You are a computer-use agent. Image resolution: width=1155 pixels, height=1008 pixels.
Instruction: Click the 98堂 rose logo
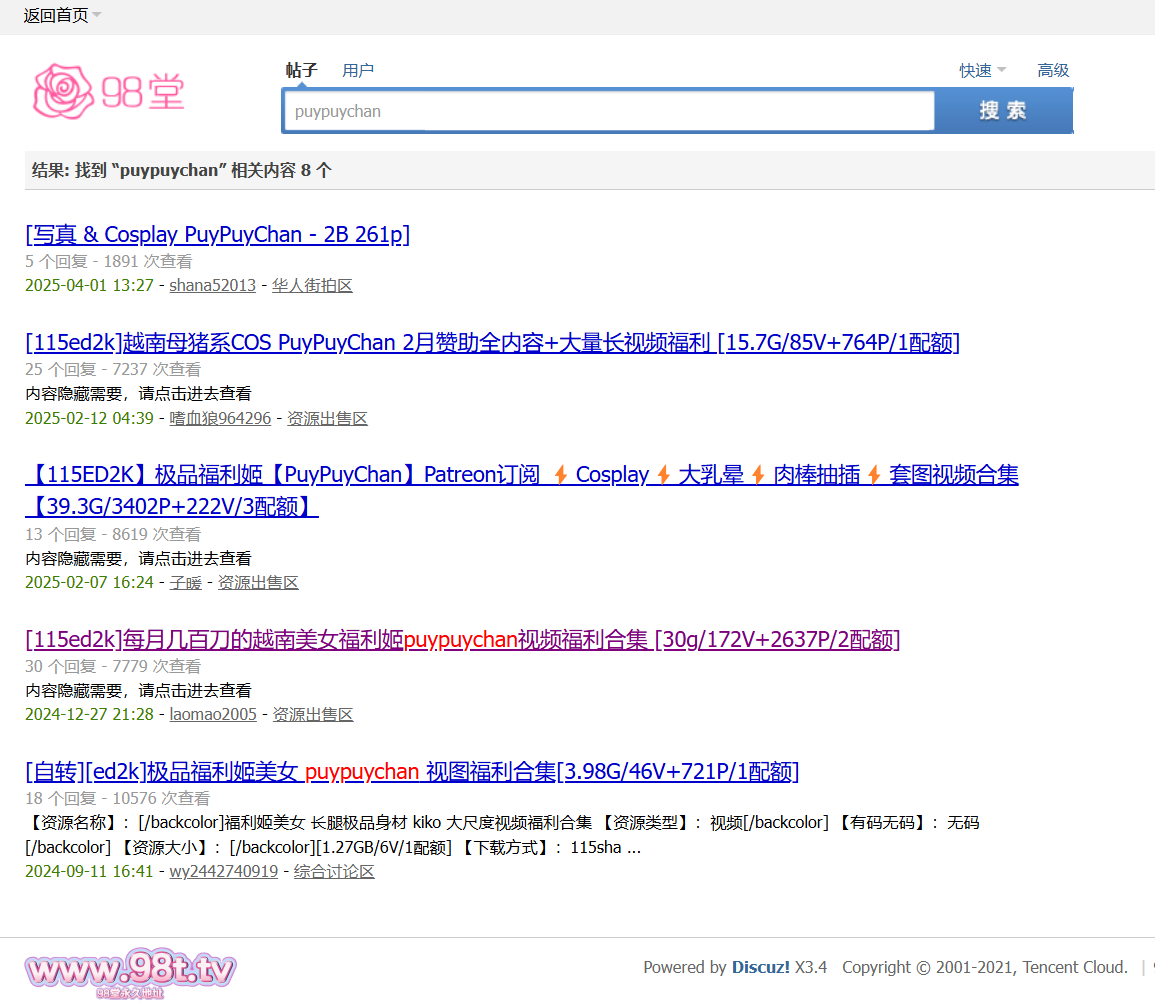pyautogui.click(x=109, y=92)
